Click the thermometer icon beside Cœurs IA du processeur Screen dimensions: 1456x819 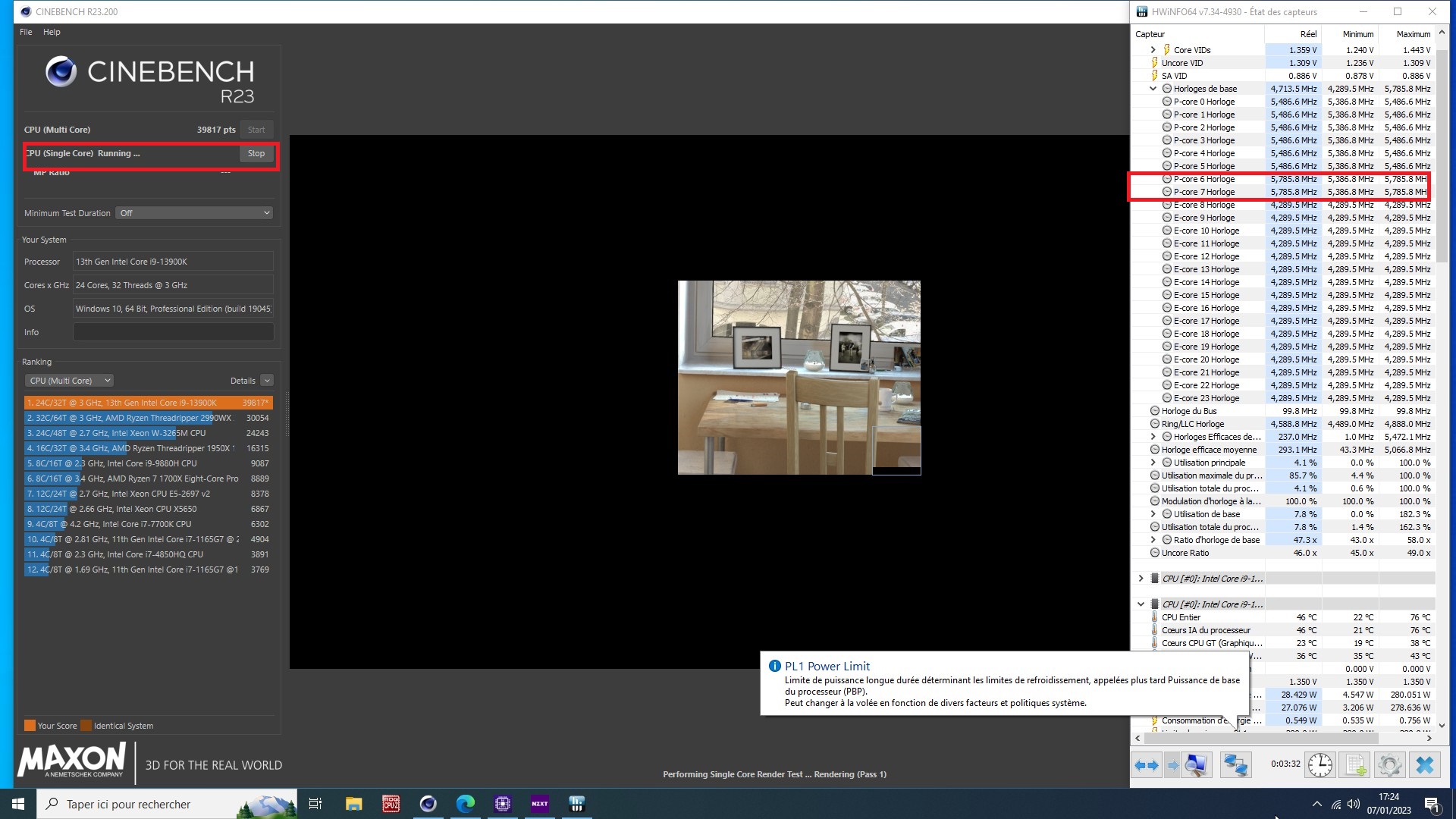(1154, 630)
